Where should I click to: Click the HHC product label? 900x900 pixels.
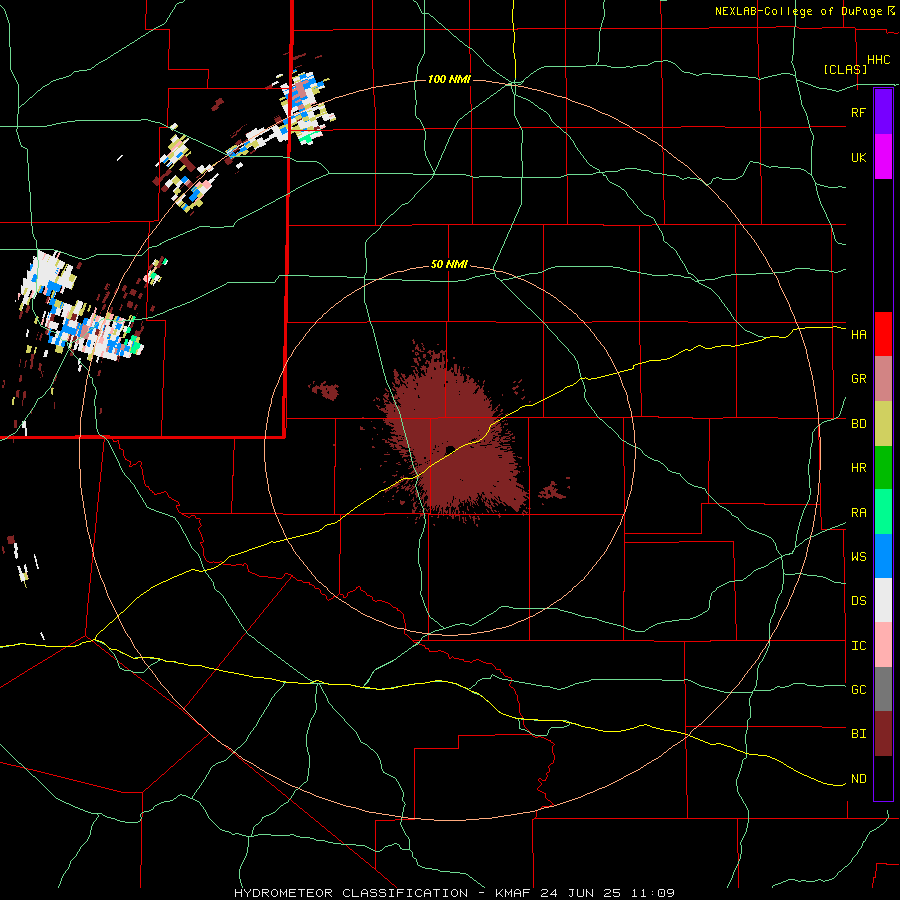878,60
